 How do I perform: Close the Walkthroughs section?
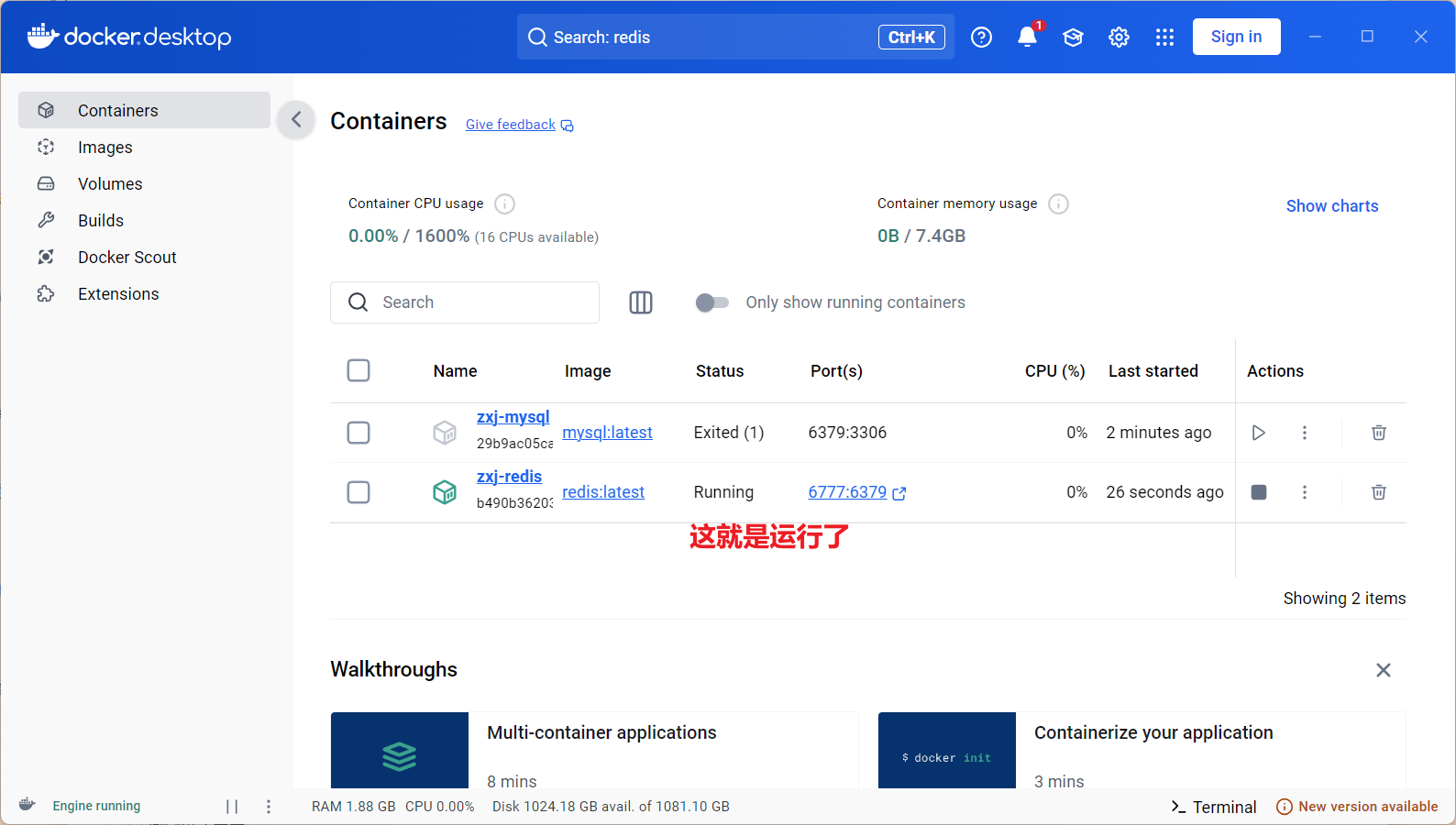coord(1384,670)
